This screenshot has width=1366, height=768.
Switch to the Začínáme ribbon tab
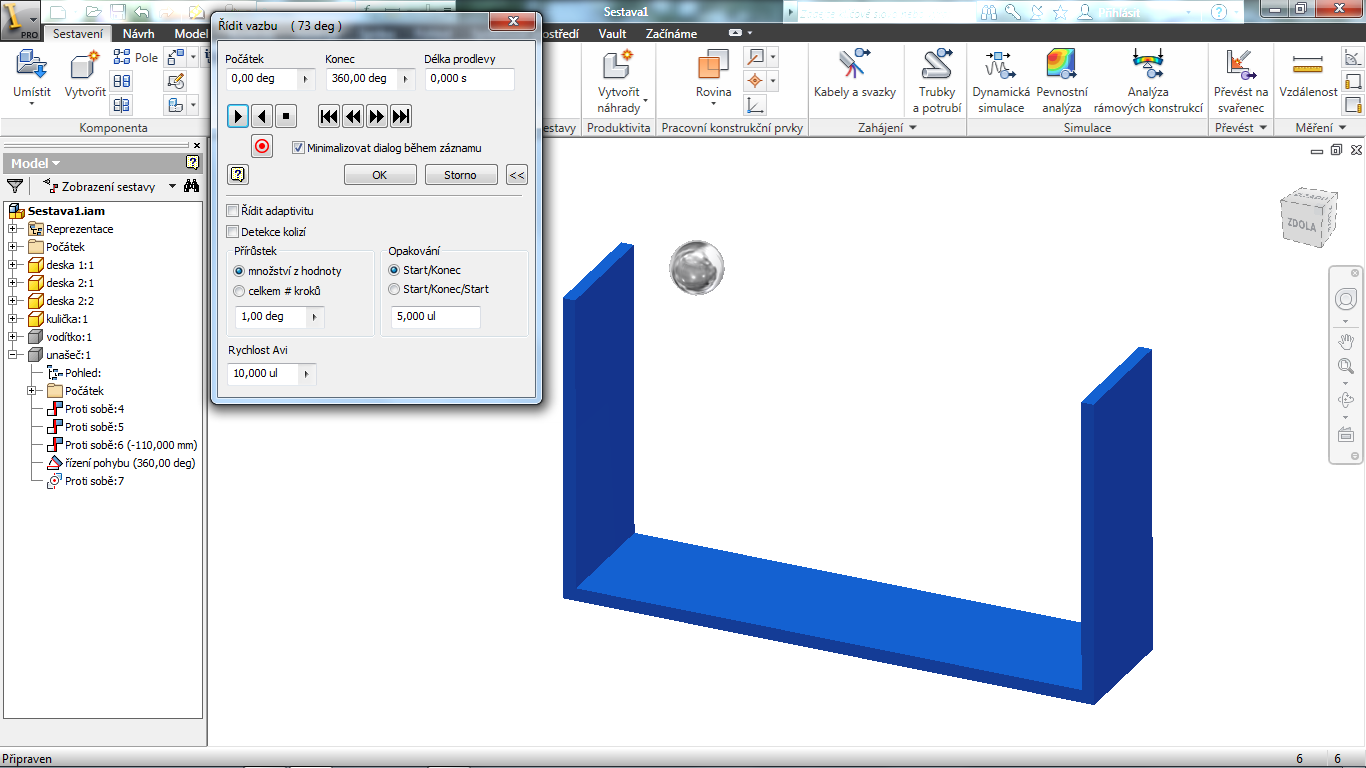tap(672, 34)
